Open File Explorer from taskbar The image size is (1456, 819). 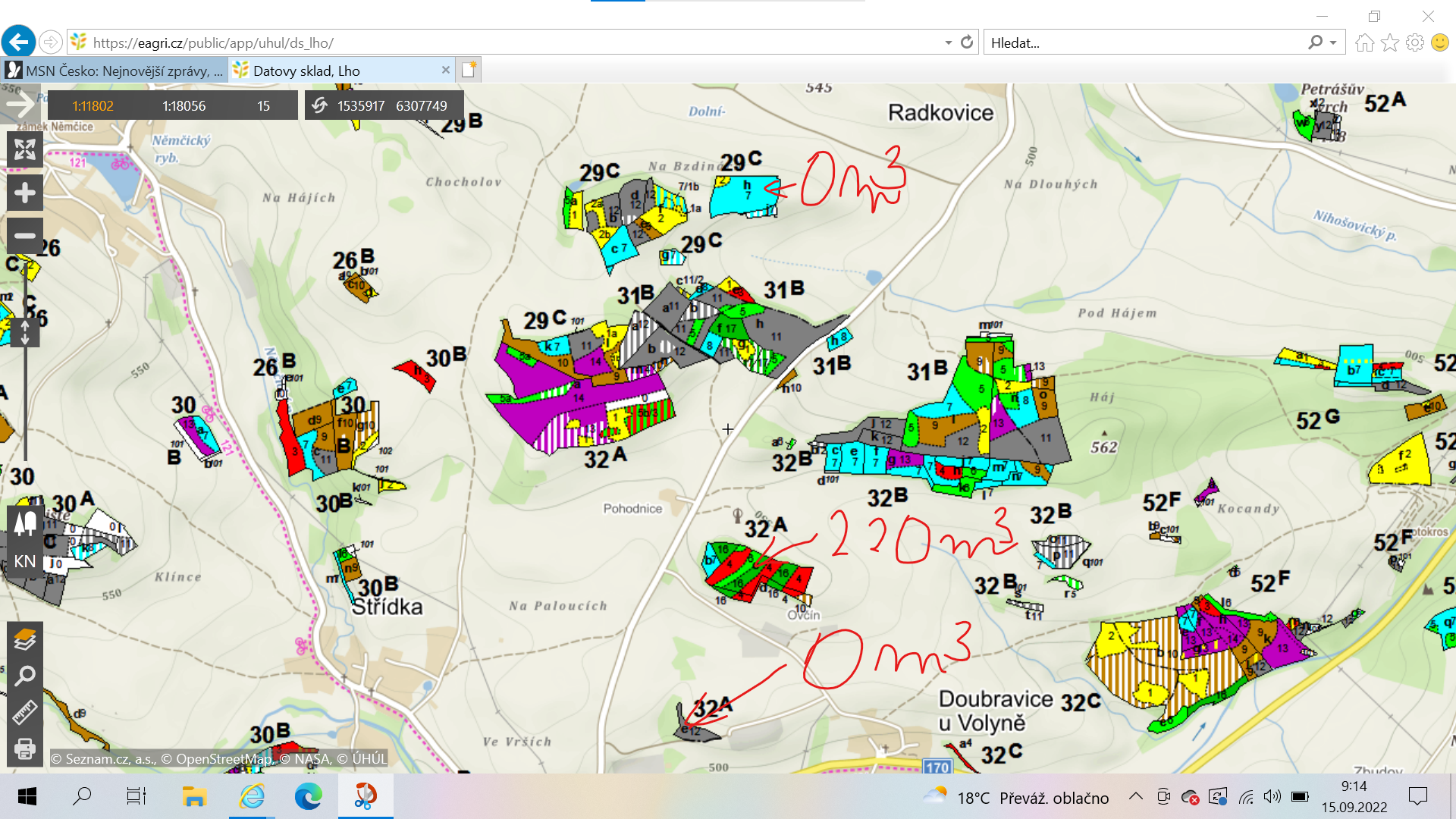[x=194, y=797]
